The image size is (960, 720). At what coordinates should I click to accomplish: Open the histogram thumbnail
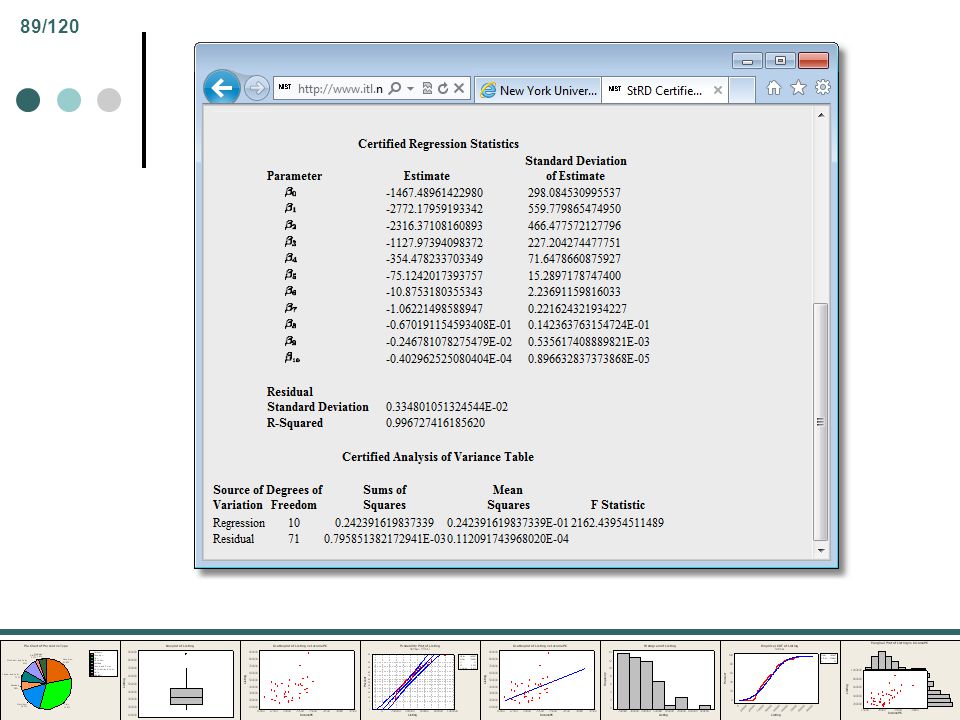pos(661,680)
